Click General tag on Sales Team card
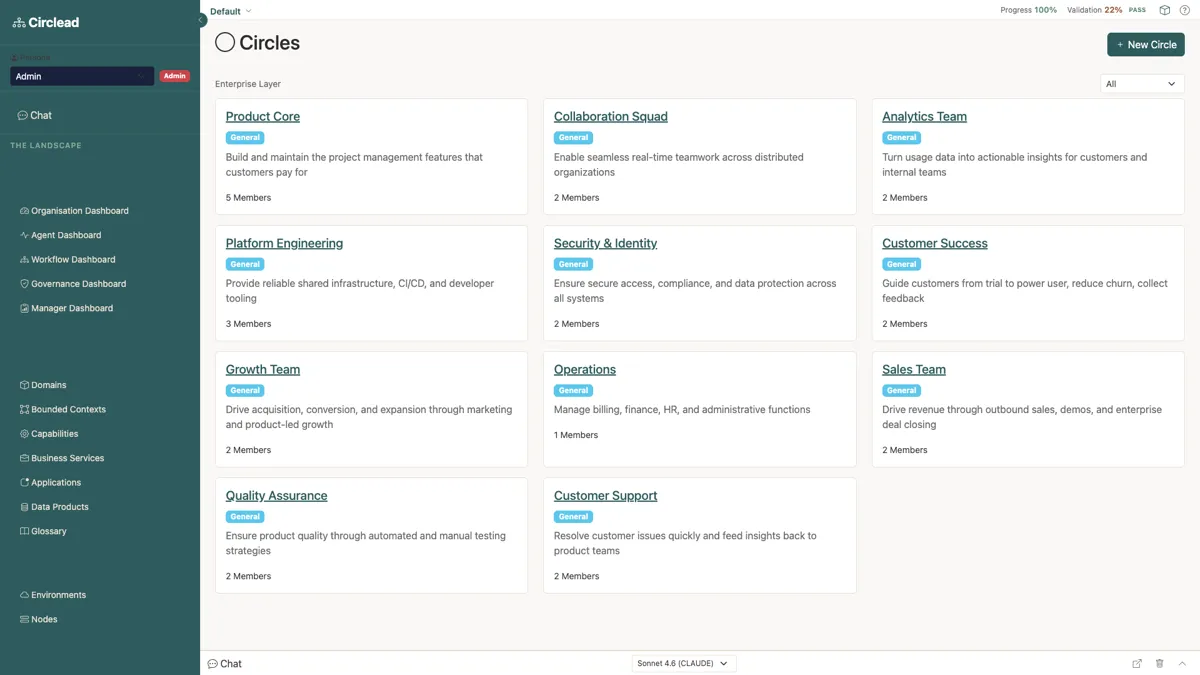Image resolution: width=1200 pixels, height=675 pixels. pos(901,391)
